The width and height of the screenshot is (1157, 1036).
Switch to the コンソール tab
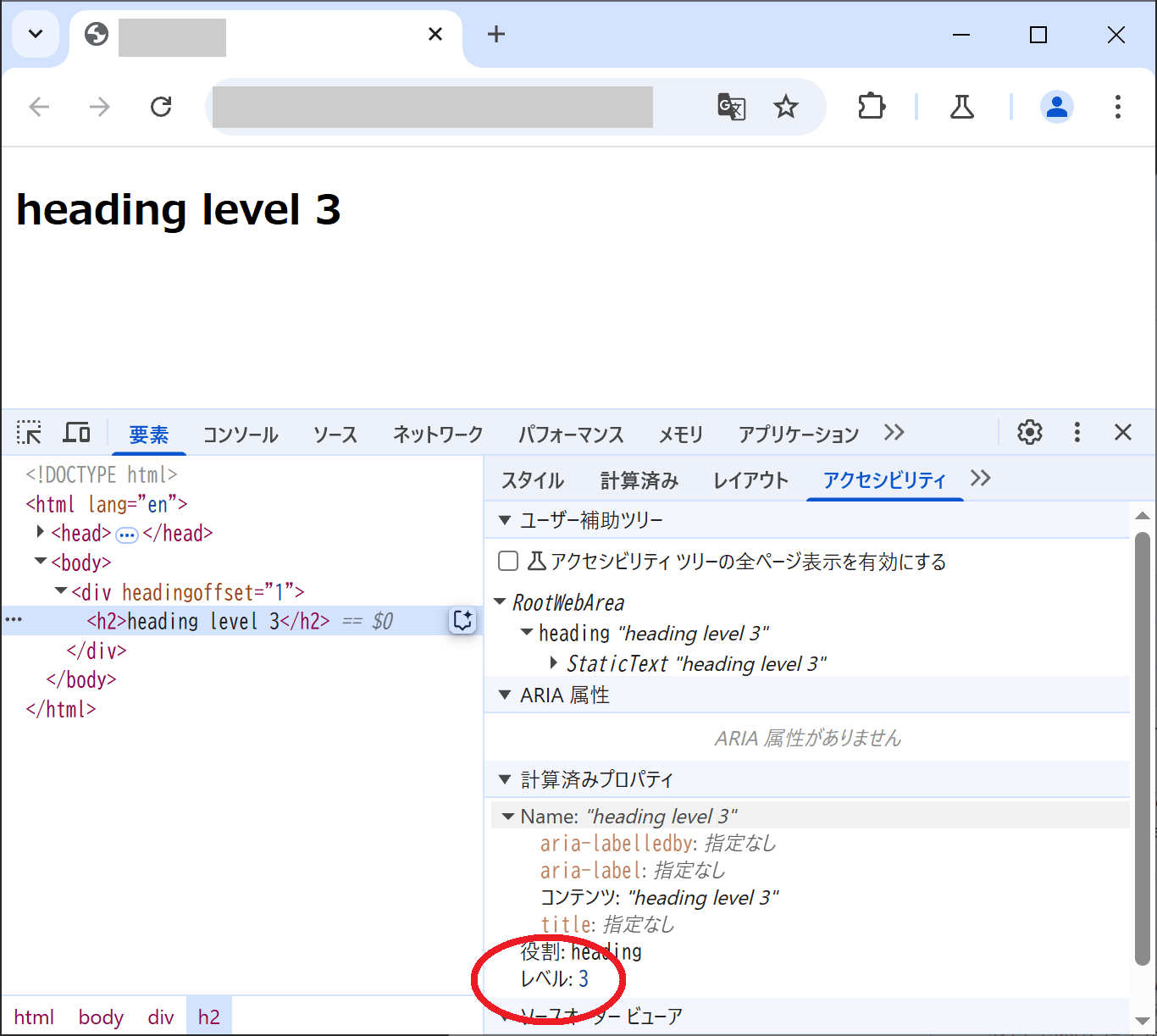click(240, 435)
